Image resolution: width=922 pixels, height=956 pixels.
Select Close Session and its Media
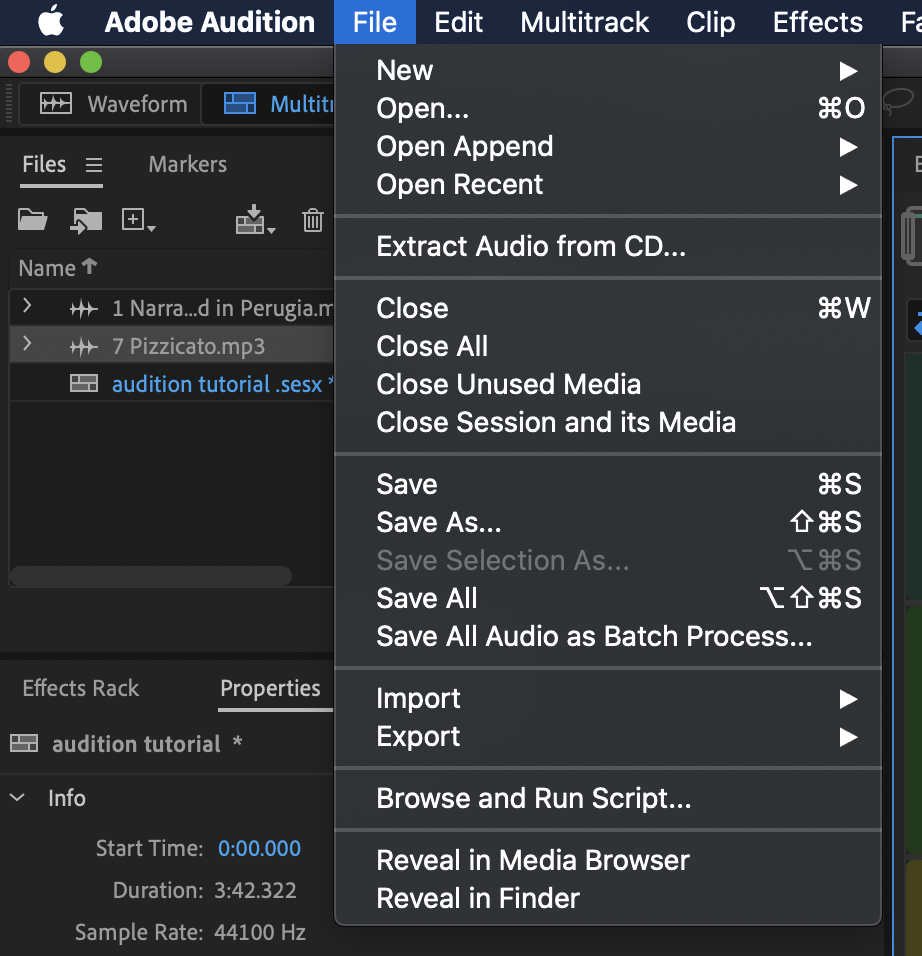point(608,423)
